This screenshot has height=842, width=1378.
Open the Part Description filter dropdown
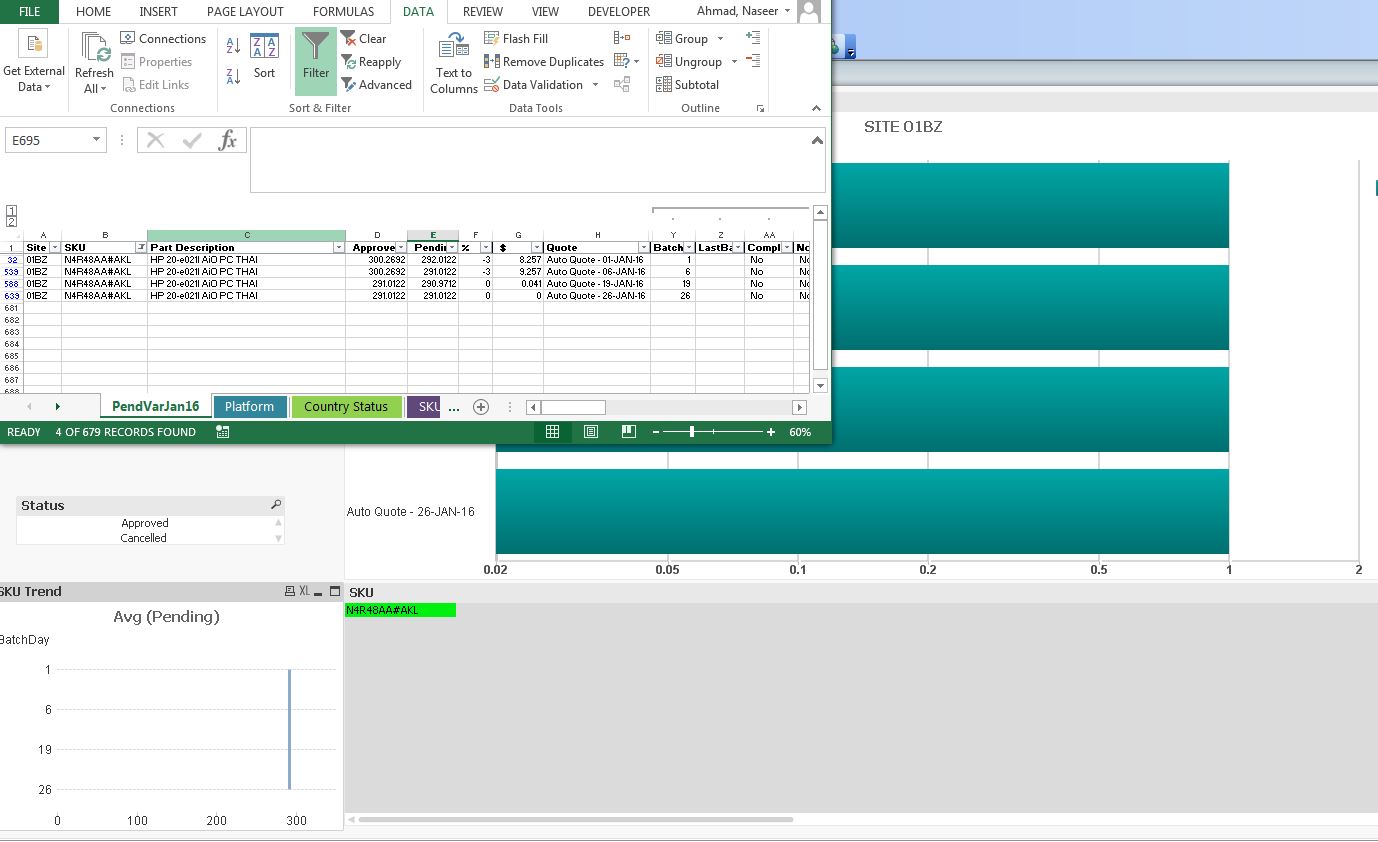click(339, 247)
